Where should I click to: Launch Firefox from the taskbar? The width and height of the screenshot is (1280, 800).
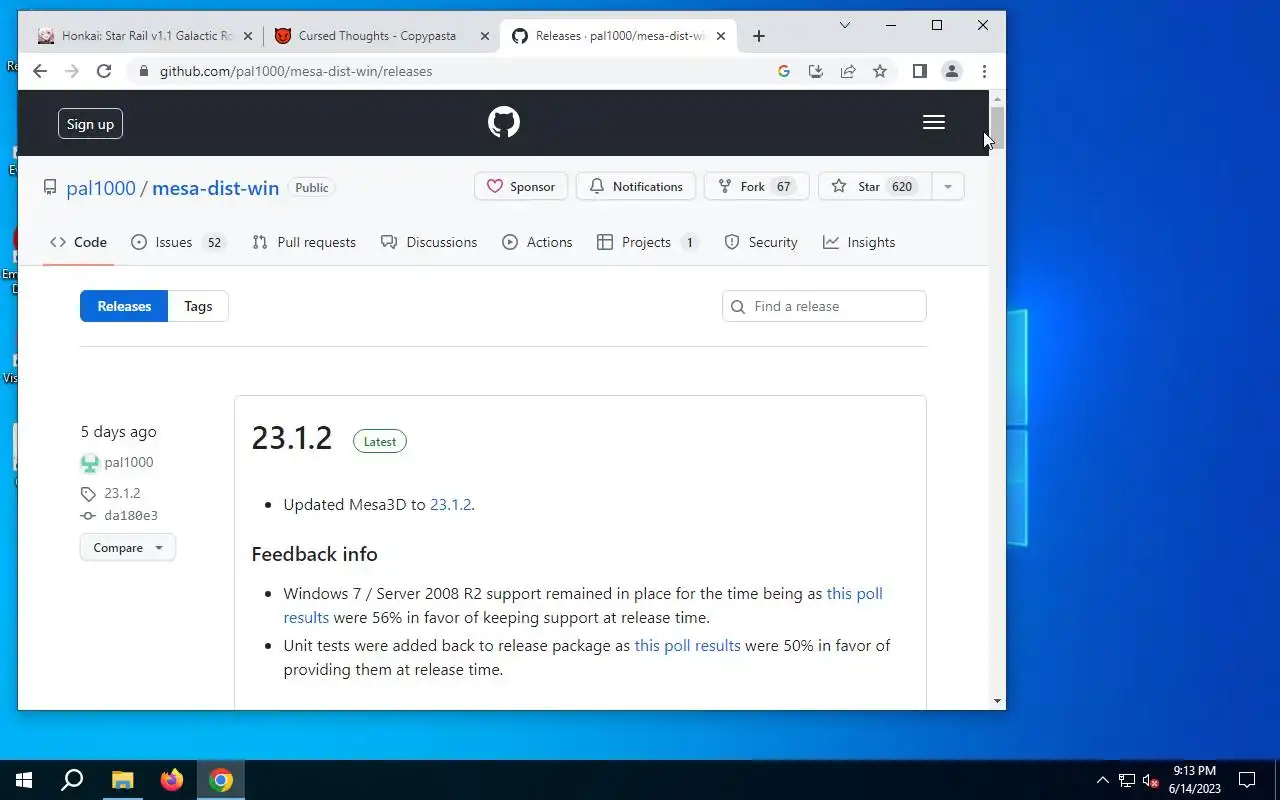tap(172, 780)
